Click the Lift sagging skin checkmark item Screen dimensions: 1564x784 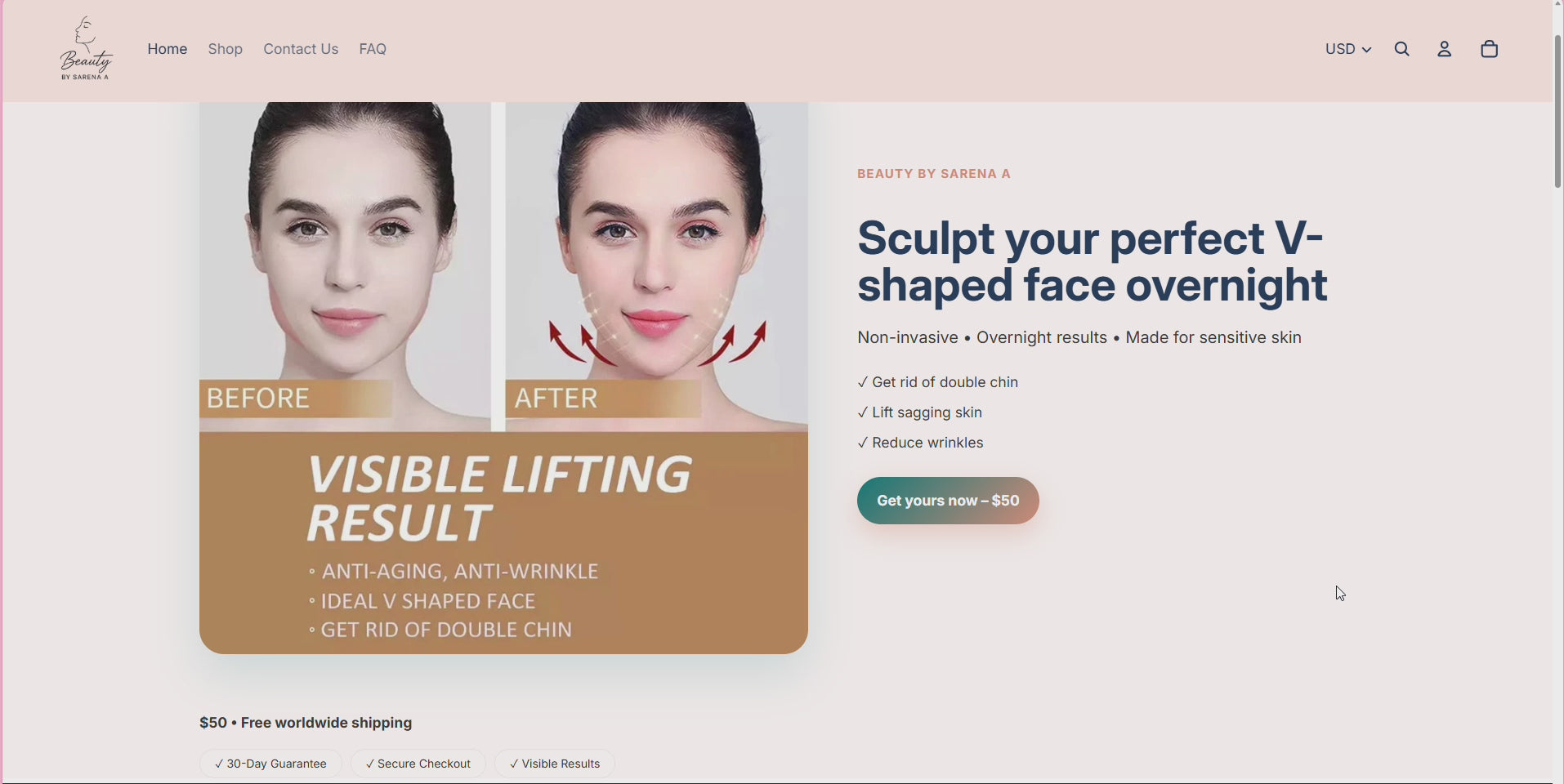coord(920,412)
